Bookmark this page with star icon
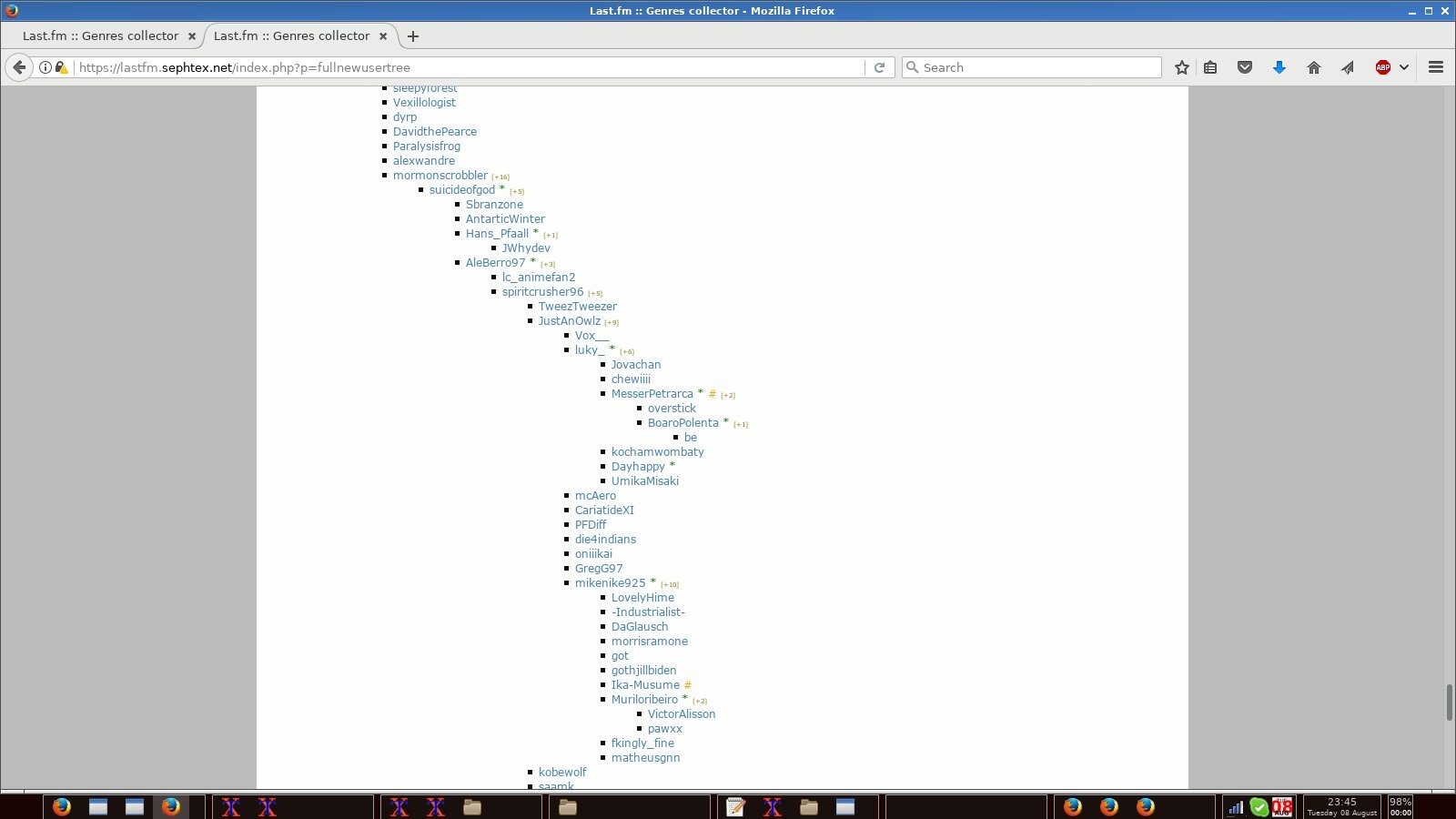 click(1181, 67)
